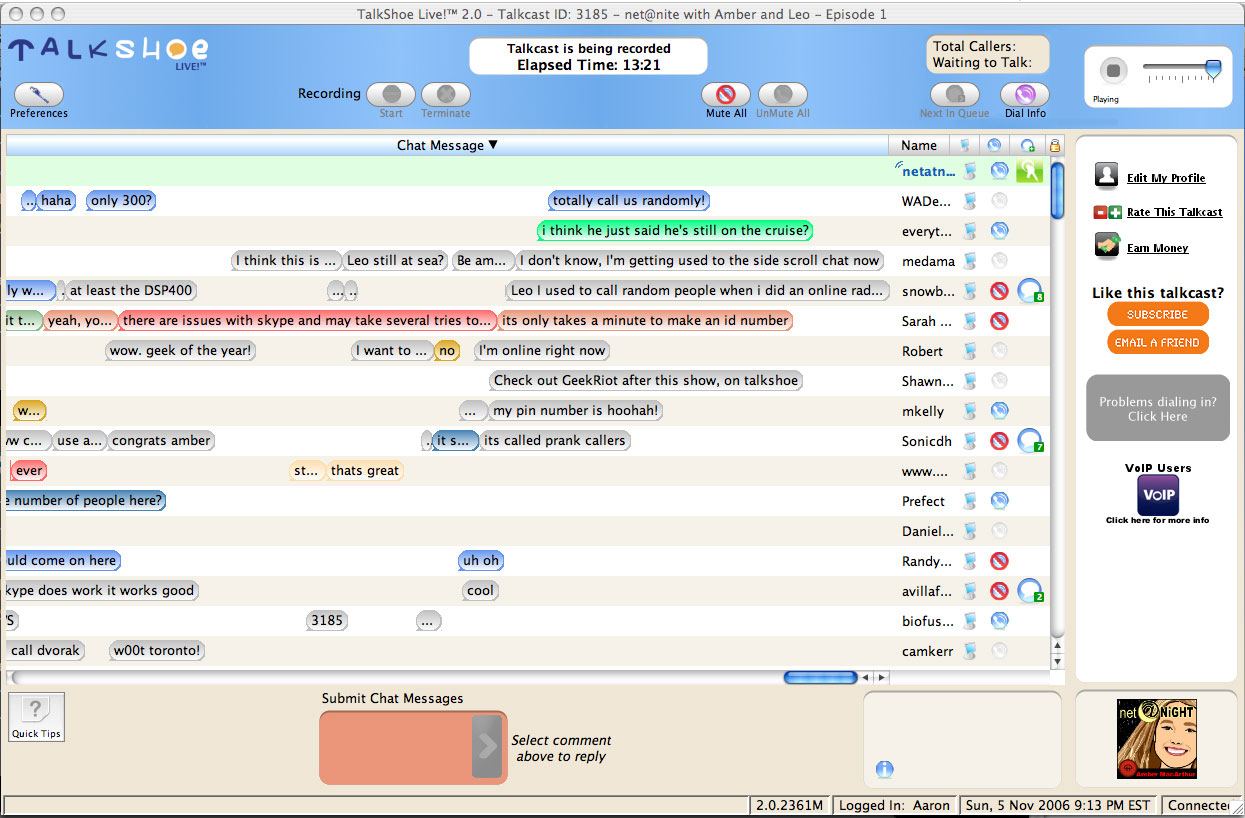Adjust the playback volume slider handle
Viewport: 1245px width, 818px height.
(1213, 68)
